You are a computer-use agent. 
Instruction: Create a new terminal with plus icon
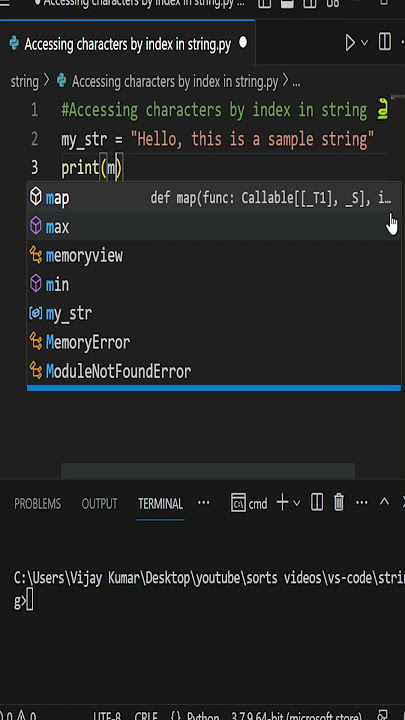coord(282,503)
